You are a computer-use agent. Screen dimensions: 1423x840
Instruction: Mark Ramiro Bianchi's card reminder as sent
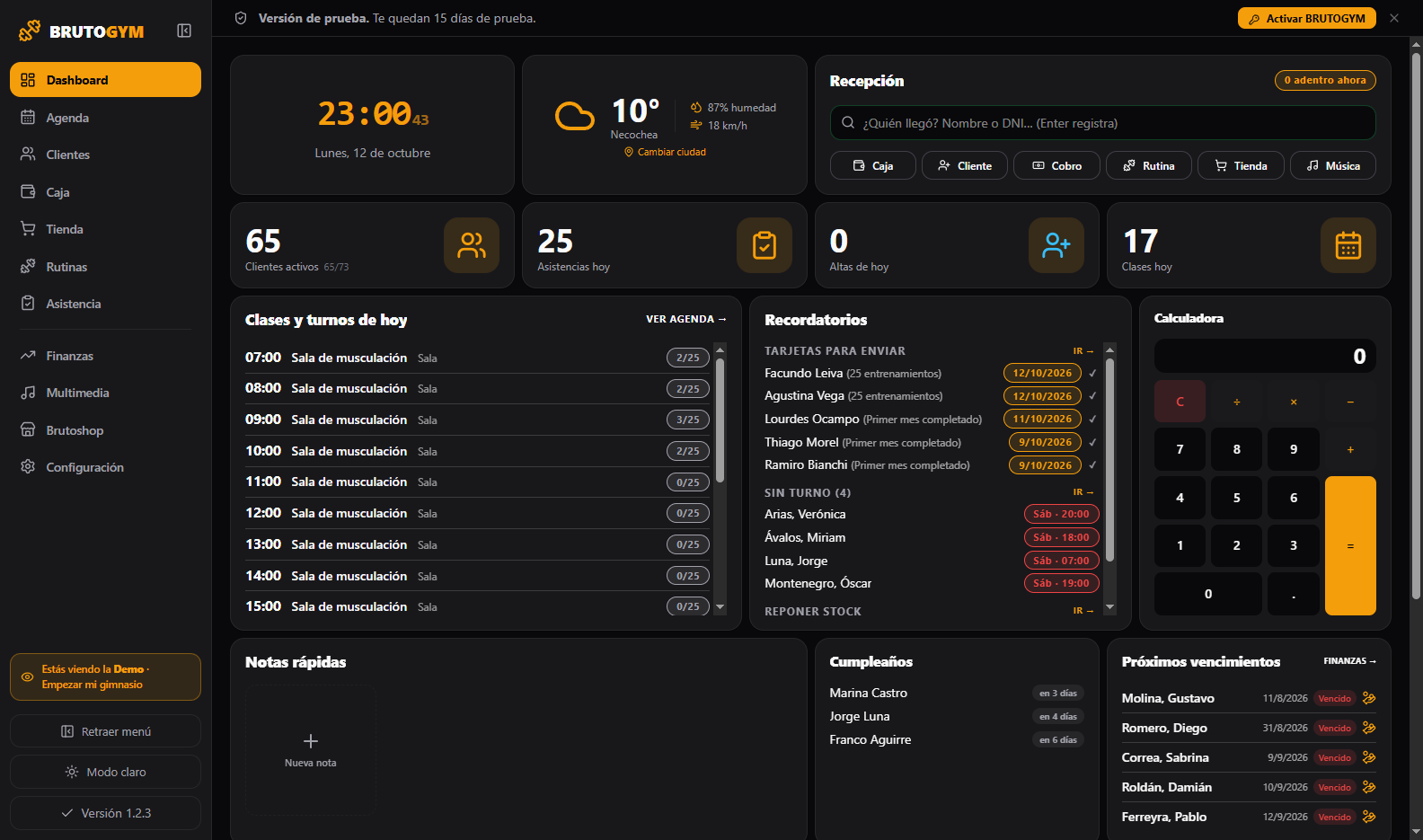(1092, 465)
